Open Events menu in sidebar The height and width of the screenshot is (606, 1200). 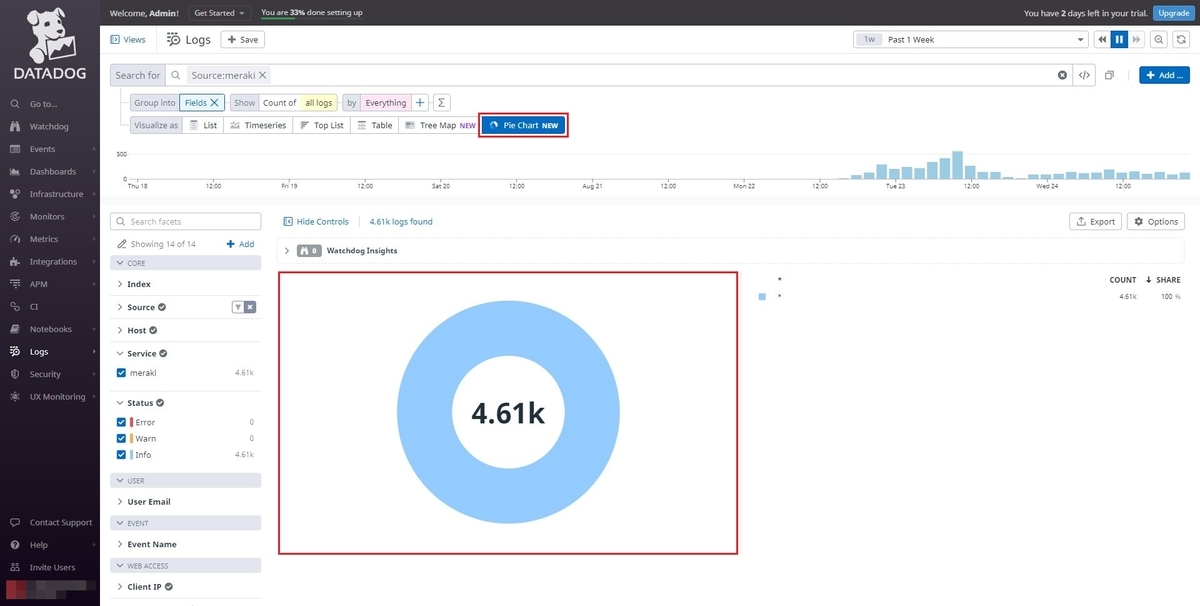[42, 149]
